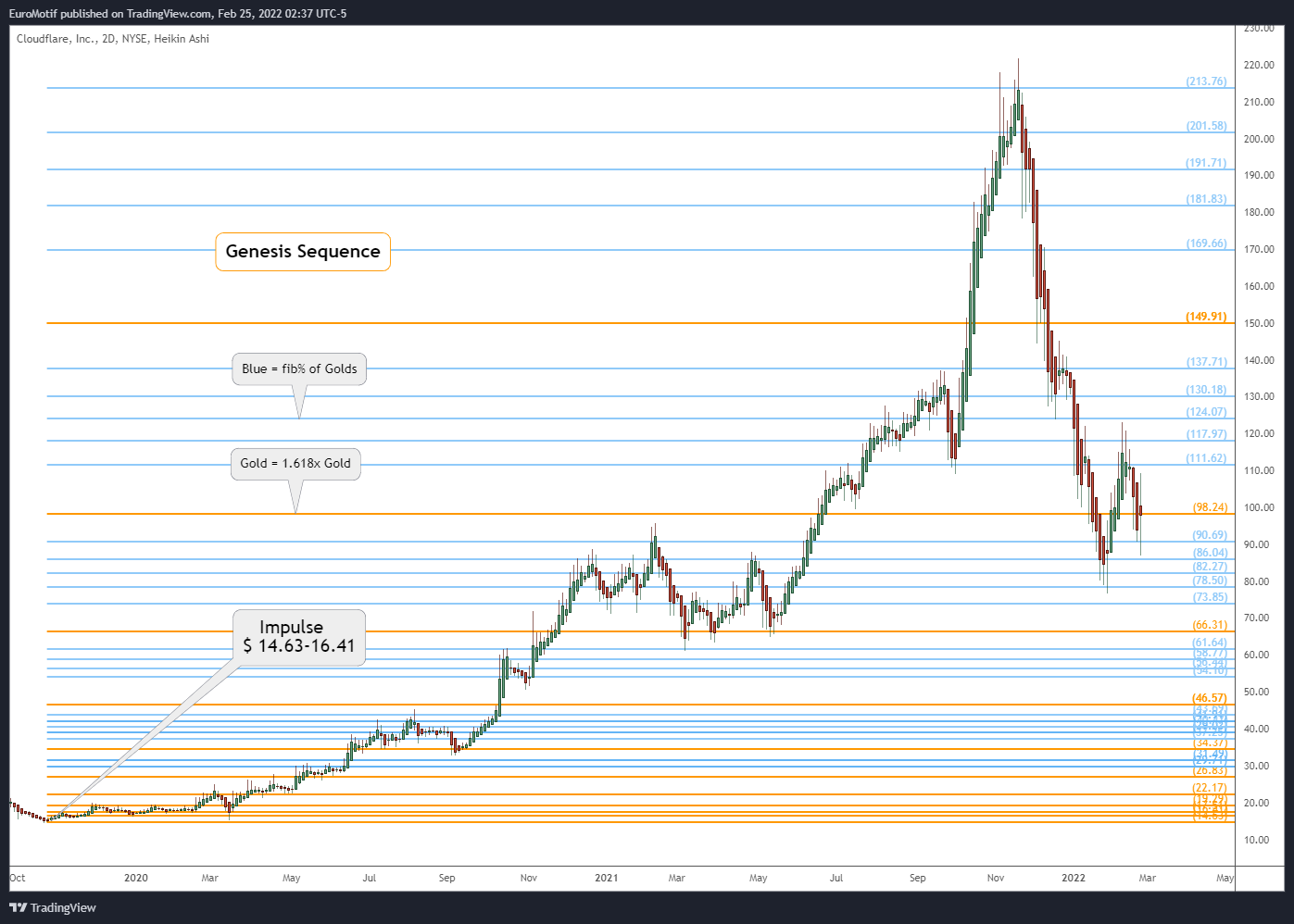Click the 200.00 price axis tick
This screenshot has width=1294, height=924.
pos(1259,139)
